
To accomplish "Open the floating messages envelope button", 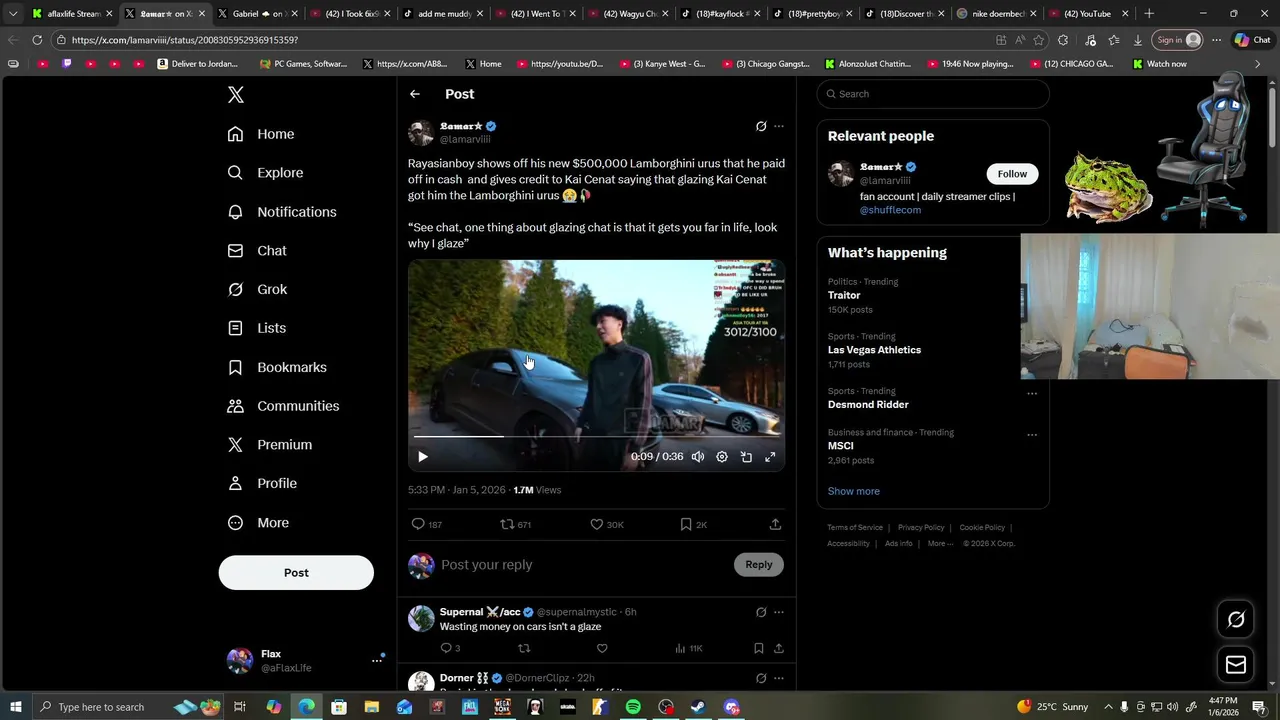I will (1236, 665).
